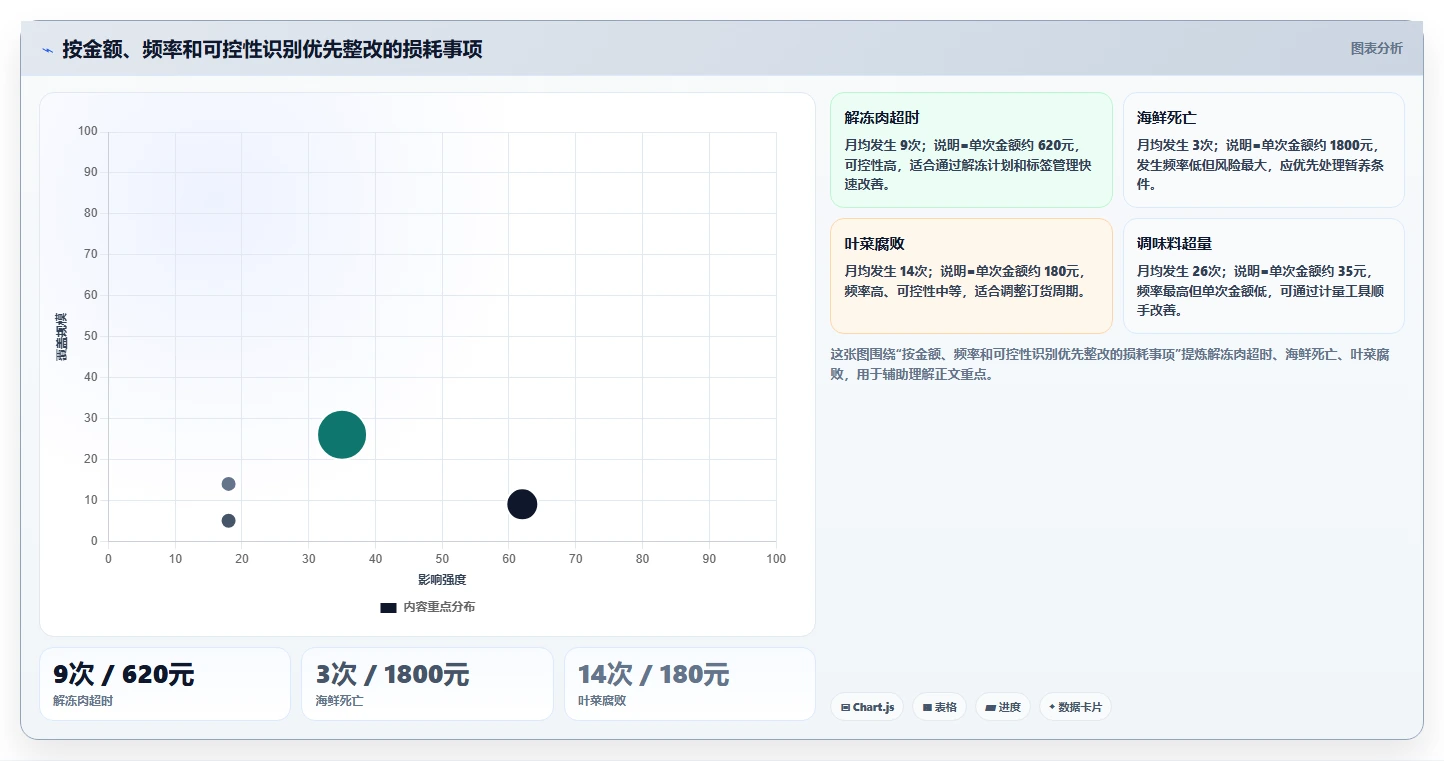Click the y-axis tick value 100

pyautogui.click(x=88, y=131)
